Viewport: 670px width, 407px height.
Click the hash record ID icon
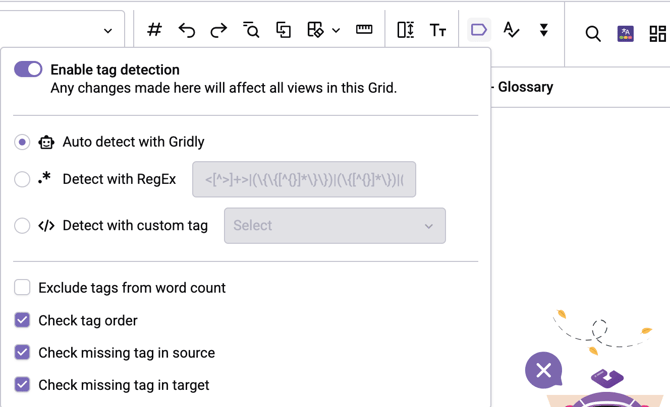click(x=154, y=30)
